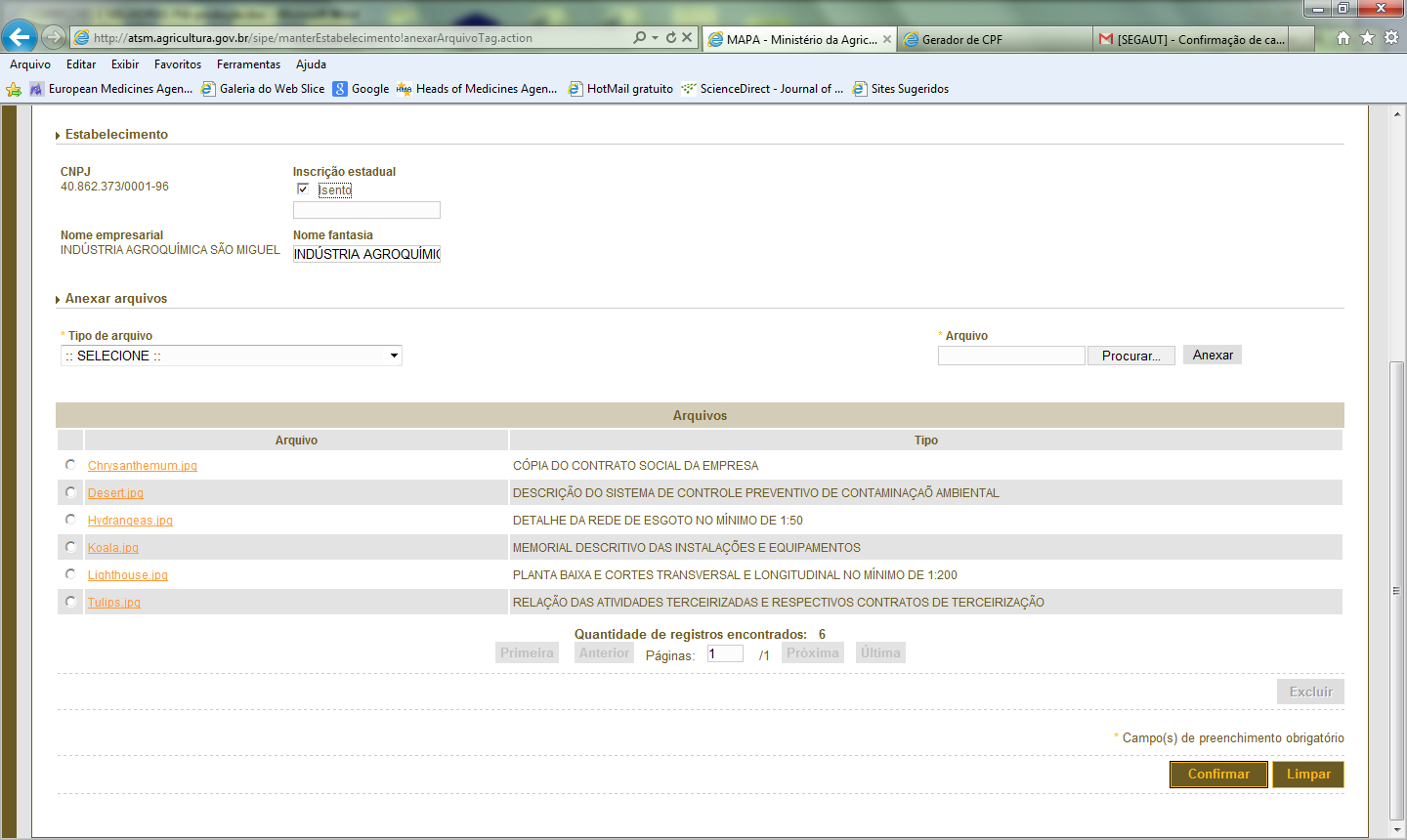Select the radio button for Hydrangeas.jpg

(70, 520)
